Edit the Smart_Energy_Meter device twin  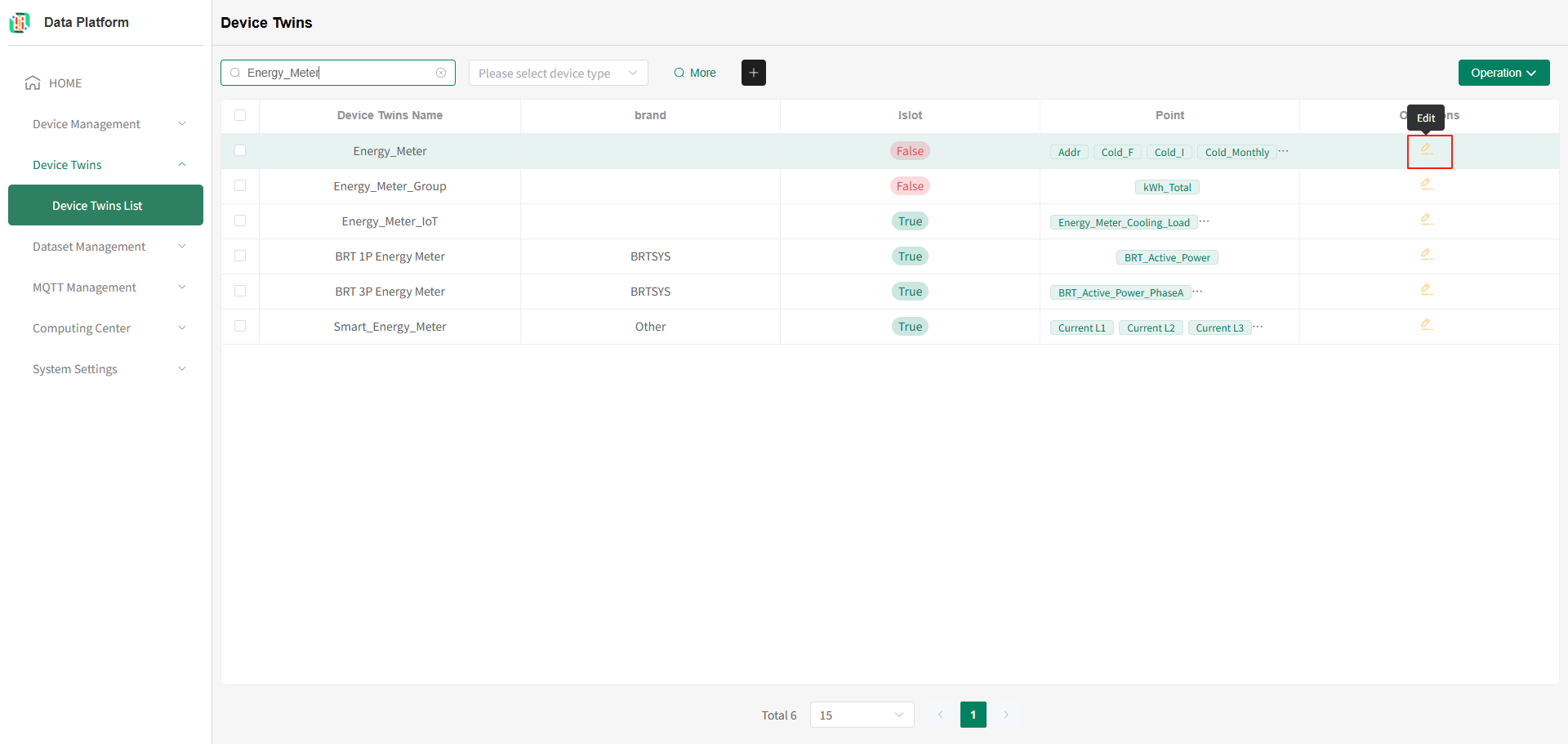pyautogui.click(x=1426, y=325)
